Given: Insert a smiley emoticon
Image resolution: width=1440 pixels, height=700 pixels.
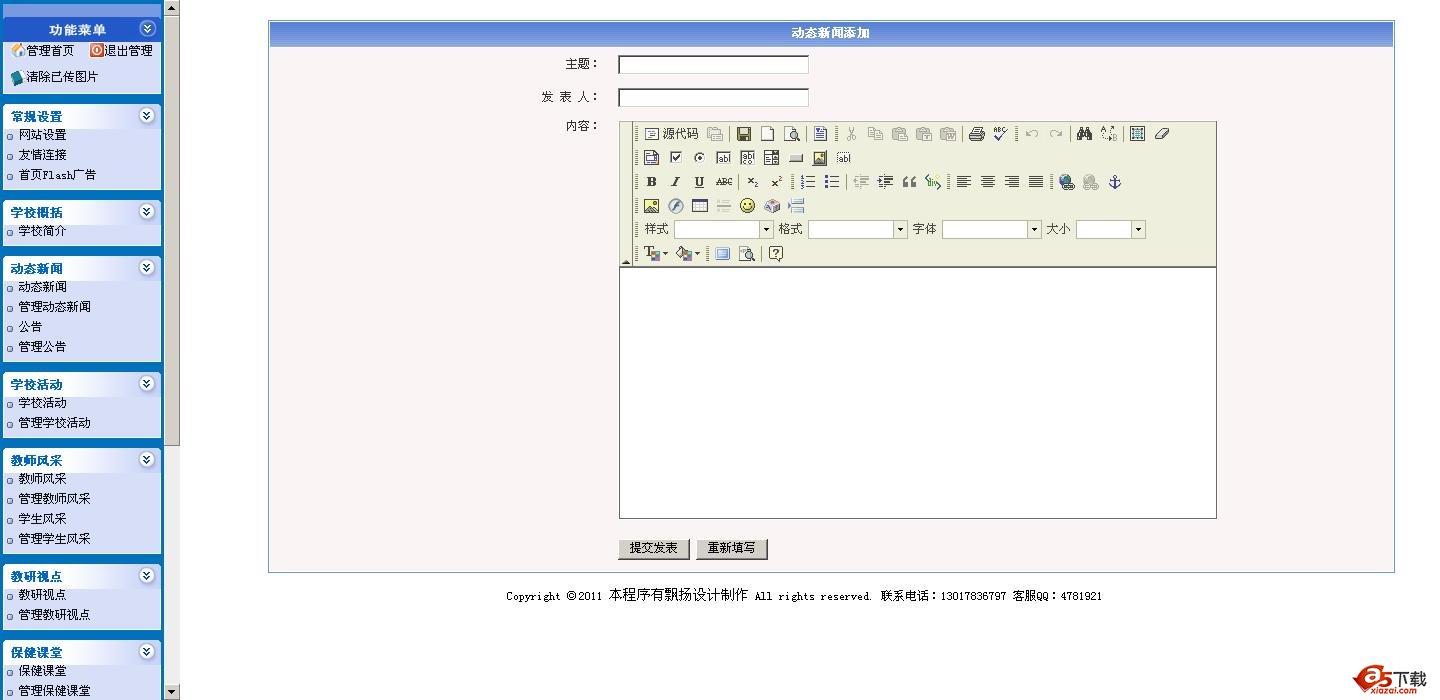Looking at the screenshot, I should point(747,206).
